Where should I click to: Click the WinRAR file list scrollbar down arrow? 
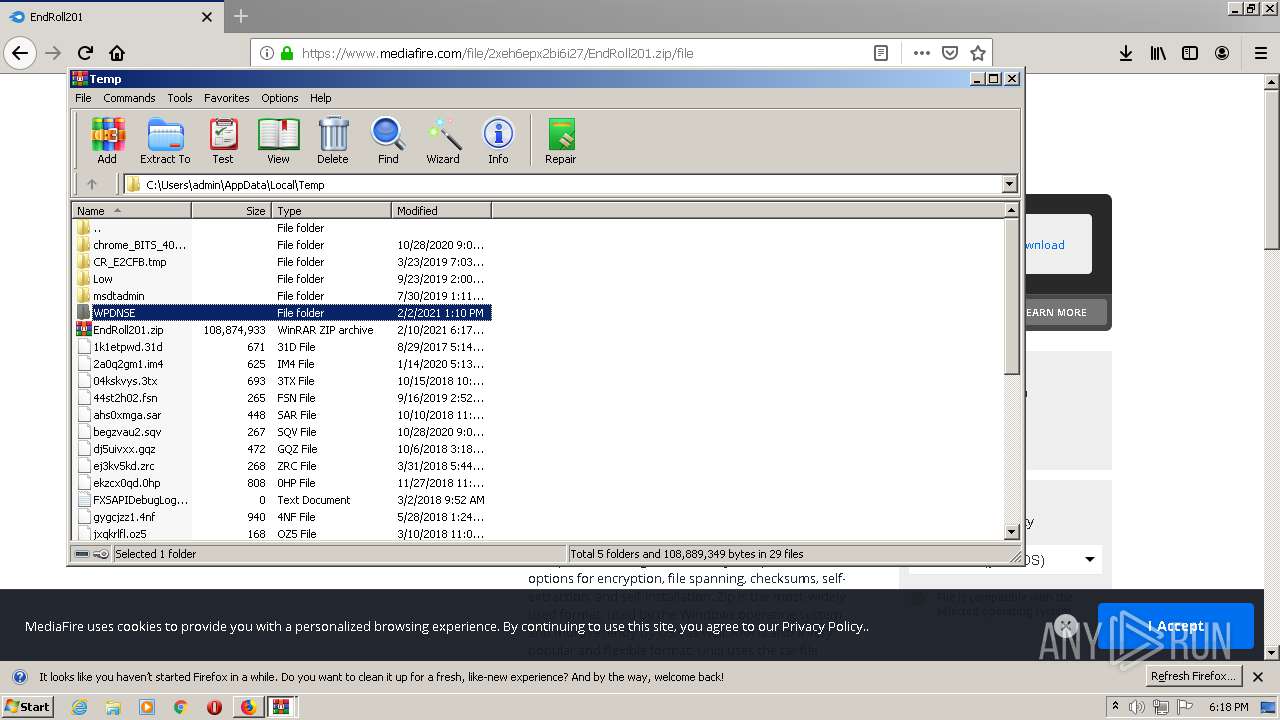[1012, 532]
